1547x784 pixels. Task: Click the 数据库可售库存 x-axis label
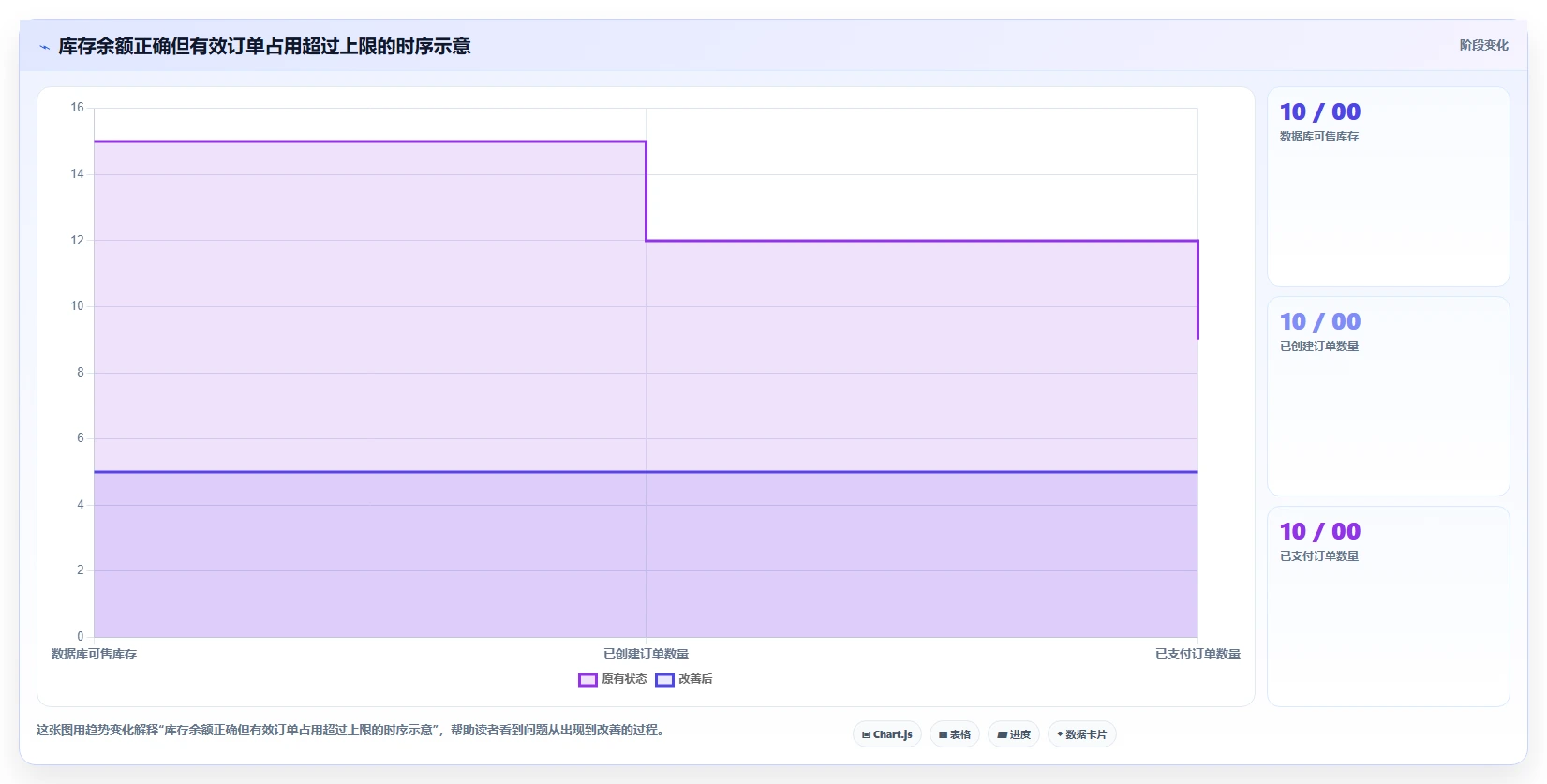pyautogui.click(x=94, y=654)
